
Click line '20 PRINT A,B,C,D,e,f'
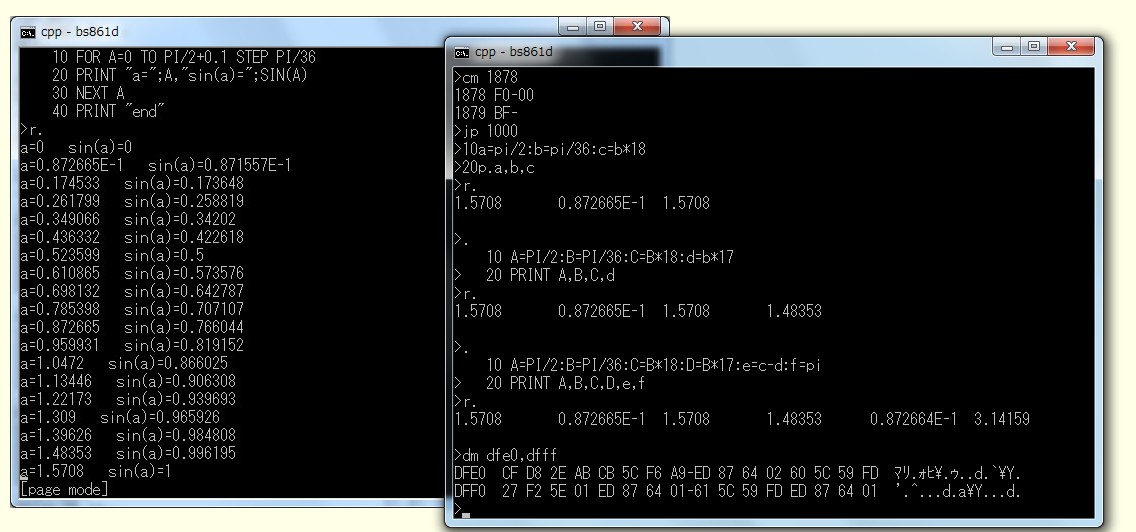(x=565, y=383)
